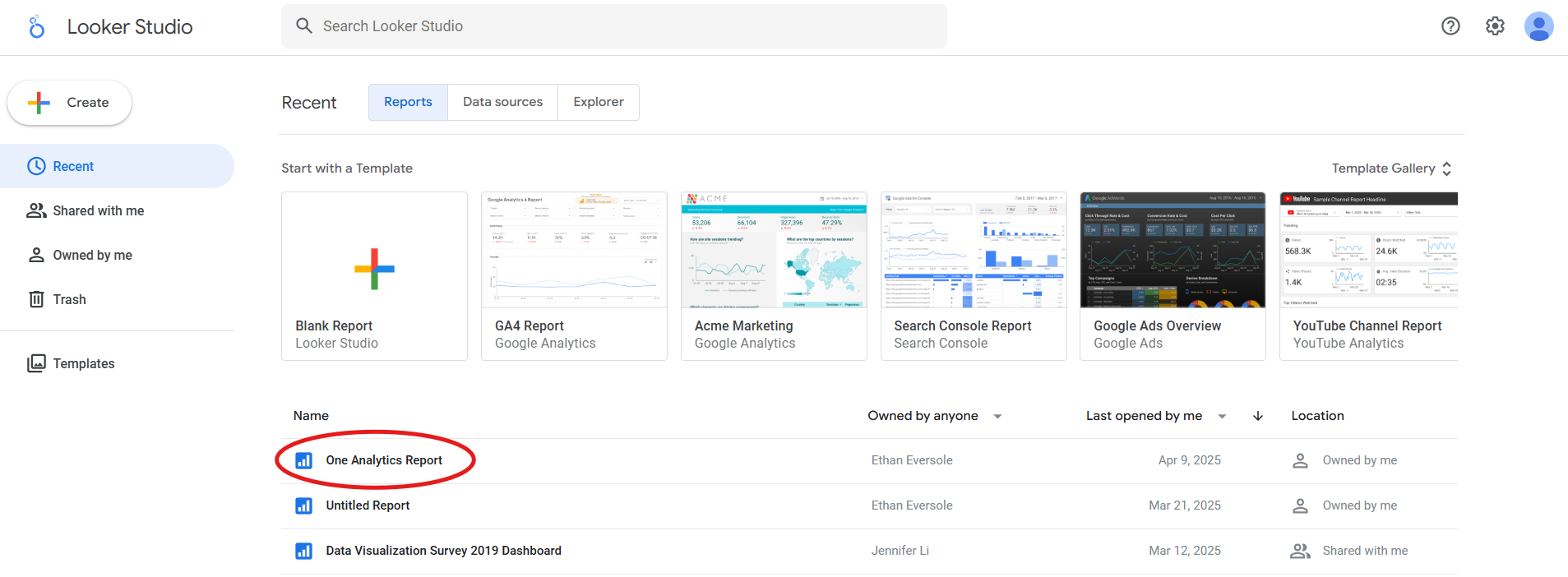Click the Location column header

pos(1317,416)
